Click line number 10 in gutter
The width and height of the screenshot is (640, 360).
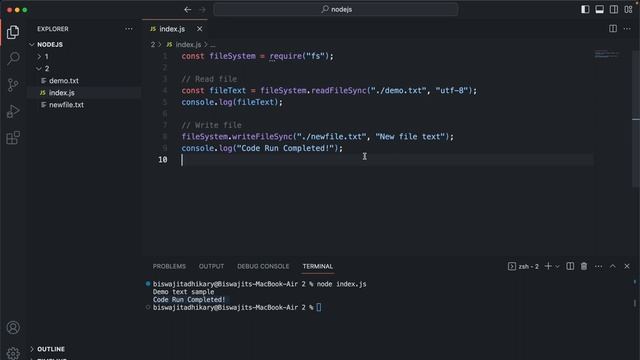coord(162,160)
